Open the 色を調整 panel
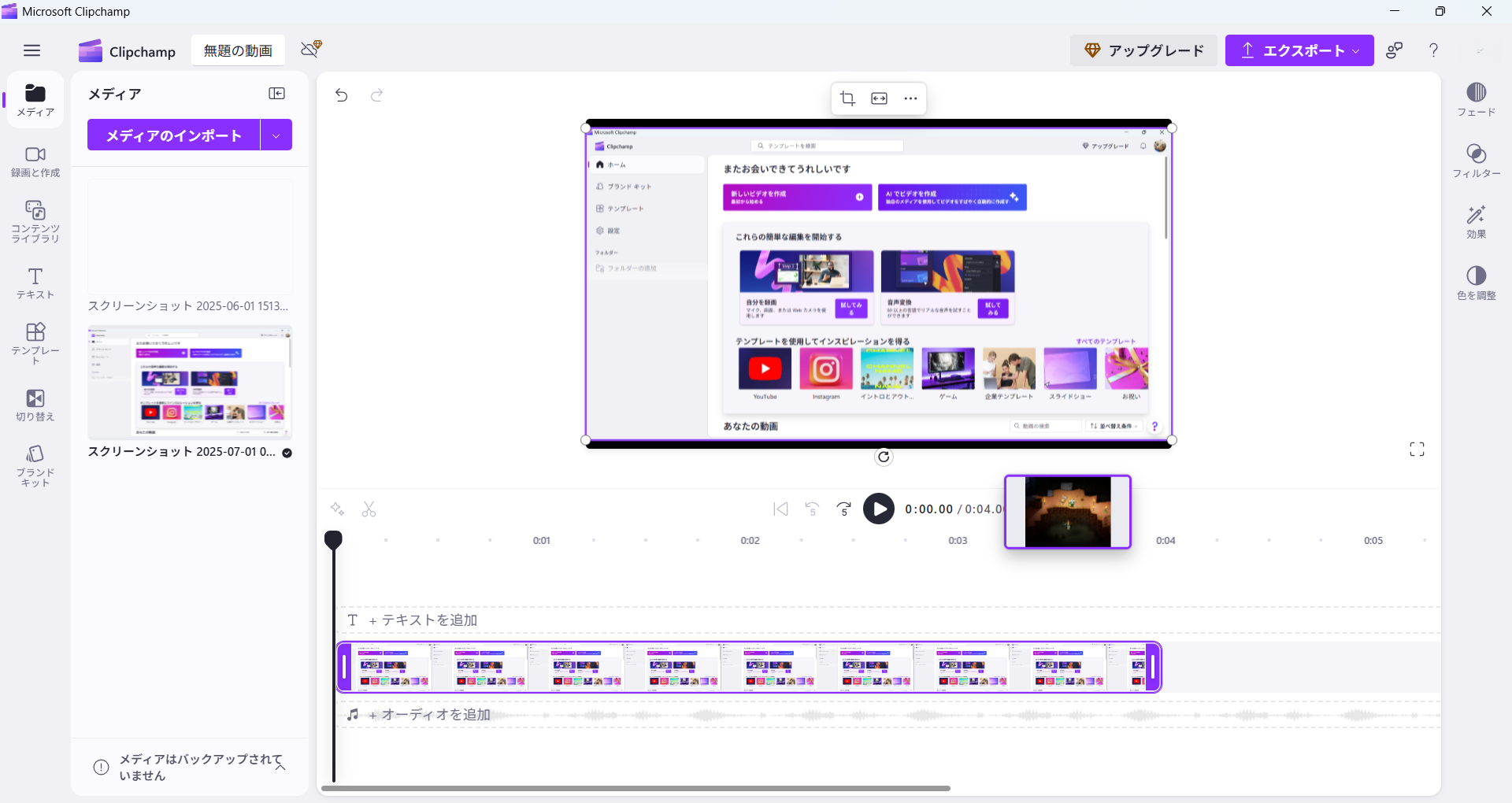The height and width of the screenshot is (803, 1512). pyautogui.click(x=1476, y=283)
